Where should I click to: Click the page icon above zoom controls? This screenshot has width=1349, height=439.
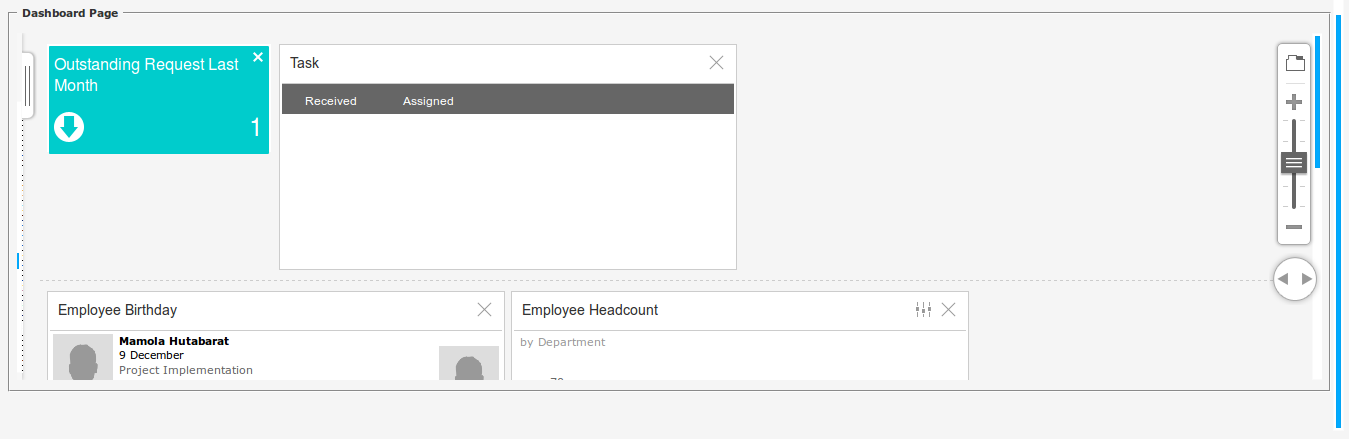pos(1294,63)
